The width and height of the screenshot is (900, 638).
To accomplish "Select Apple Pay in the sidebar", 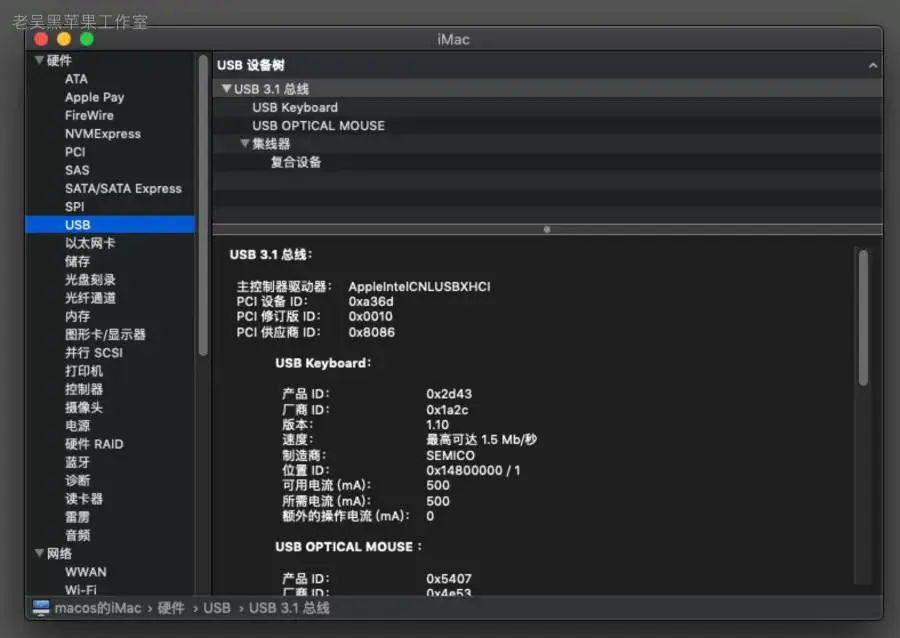I will click(95, 98).
